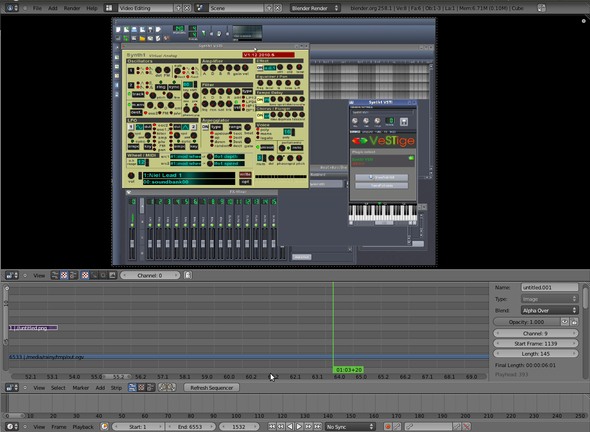
Task: Click the Start Frame: 1139 field
Action: pyautogui.click(x=535, y=344)
